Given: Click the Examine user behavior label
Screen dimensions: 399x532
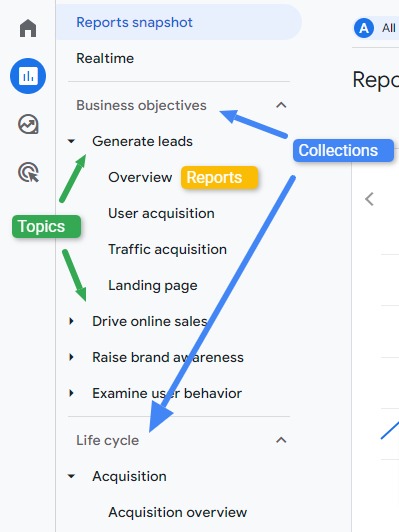Looking at the screenshot, I should tap(167, 393).
